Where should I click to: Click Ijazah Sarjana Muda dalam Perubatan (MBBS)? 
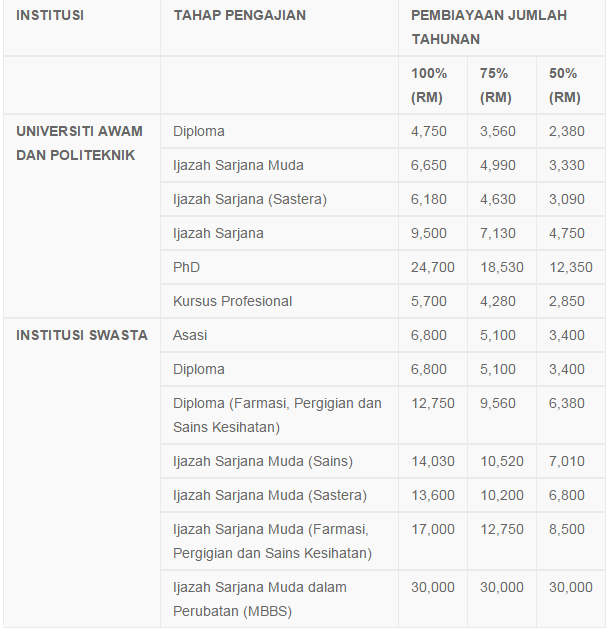click(259, 599)
